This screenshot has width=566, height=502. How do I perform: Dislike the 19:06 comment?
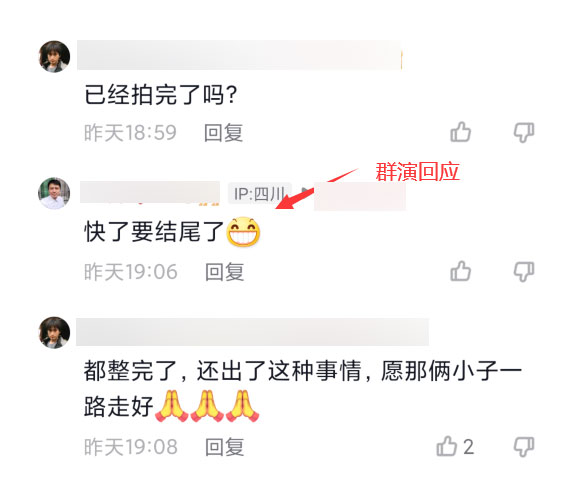point(524,271)
